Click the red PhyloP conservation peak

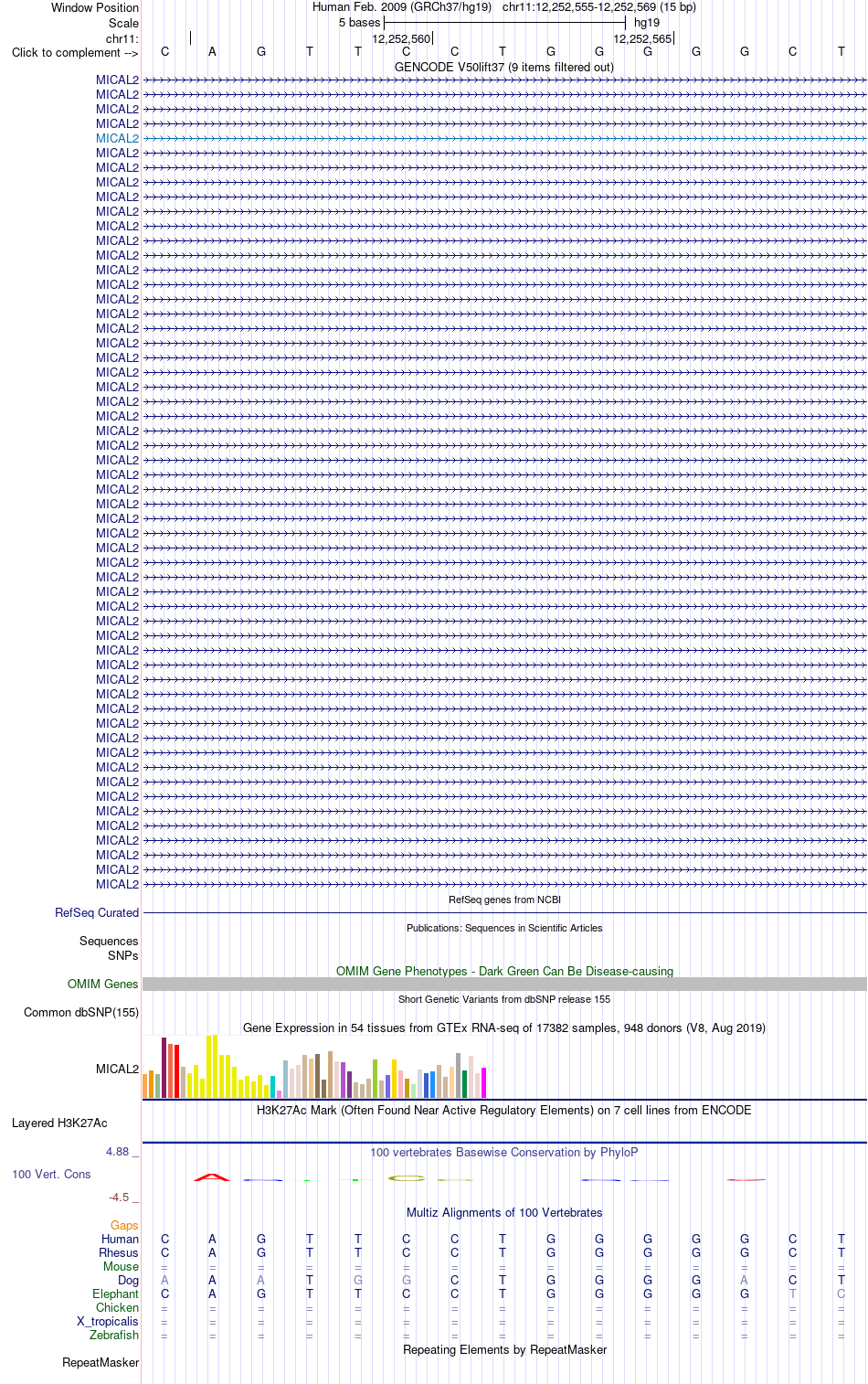tap(212, 1177)
